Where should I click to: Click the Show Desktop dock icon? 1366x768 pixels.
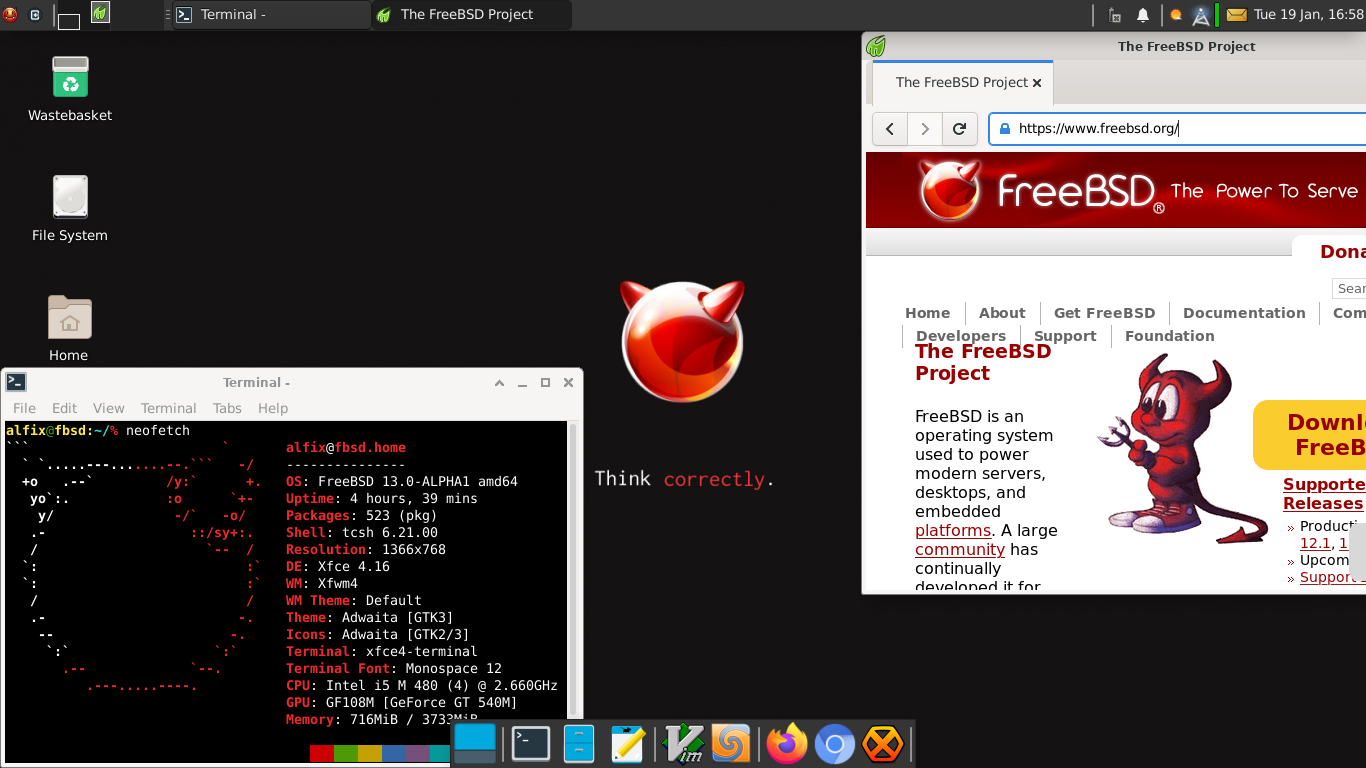(475, 744)
